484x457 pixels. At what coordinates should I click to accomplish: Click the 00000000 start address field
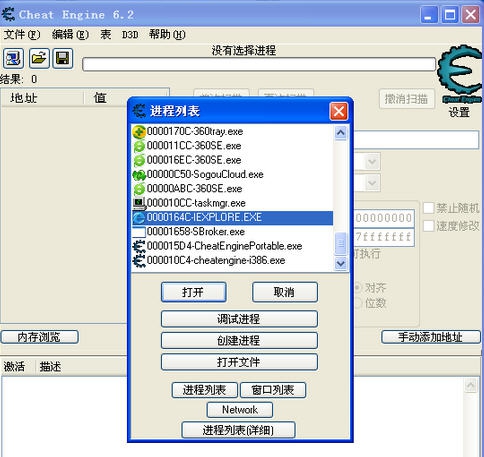click(384, 218)
